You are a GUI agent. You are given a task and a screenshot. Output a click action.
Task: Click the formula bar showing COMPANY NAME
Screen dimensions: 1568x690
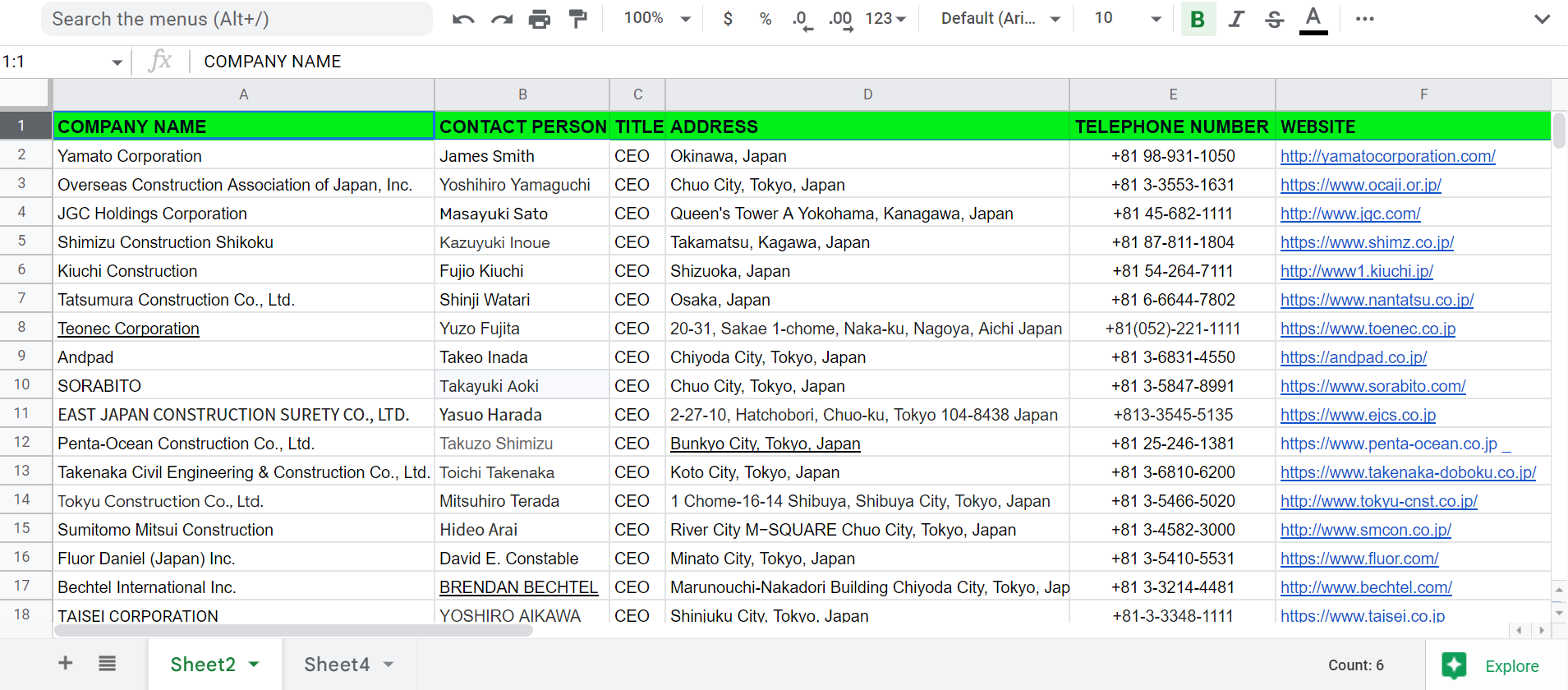pos(879,62)
